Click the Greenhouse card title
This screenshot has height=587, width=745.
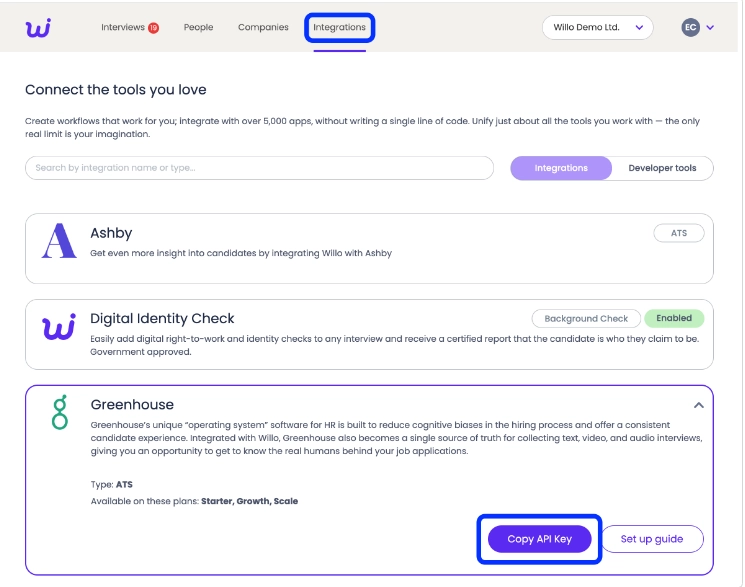[132, 404]
